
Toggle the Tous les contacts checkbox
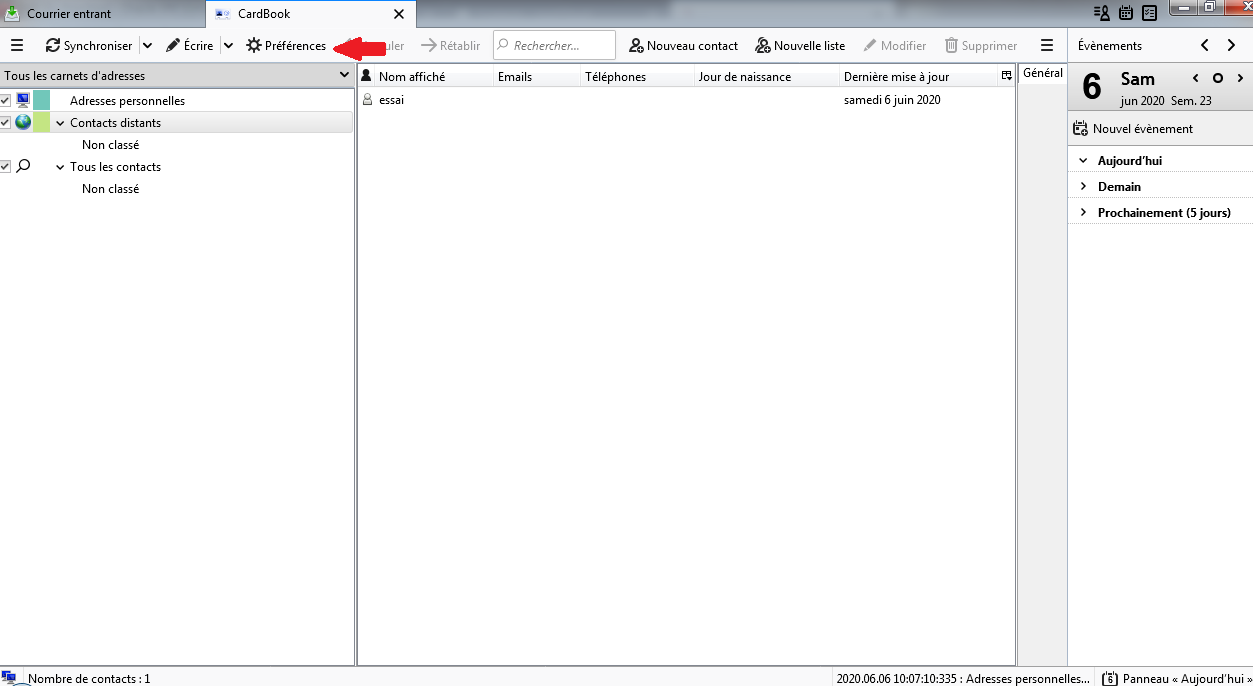[5, 166]
